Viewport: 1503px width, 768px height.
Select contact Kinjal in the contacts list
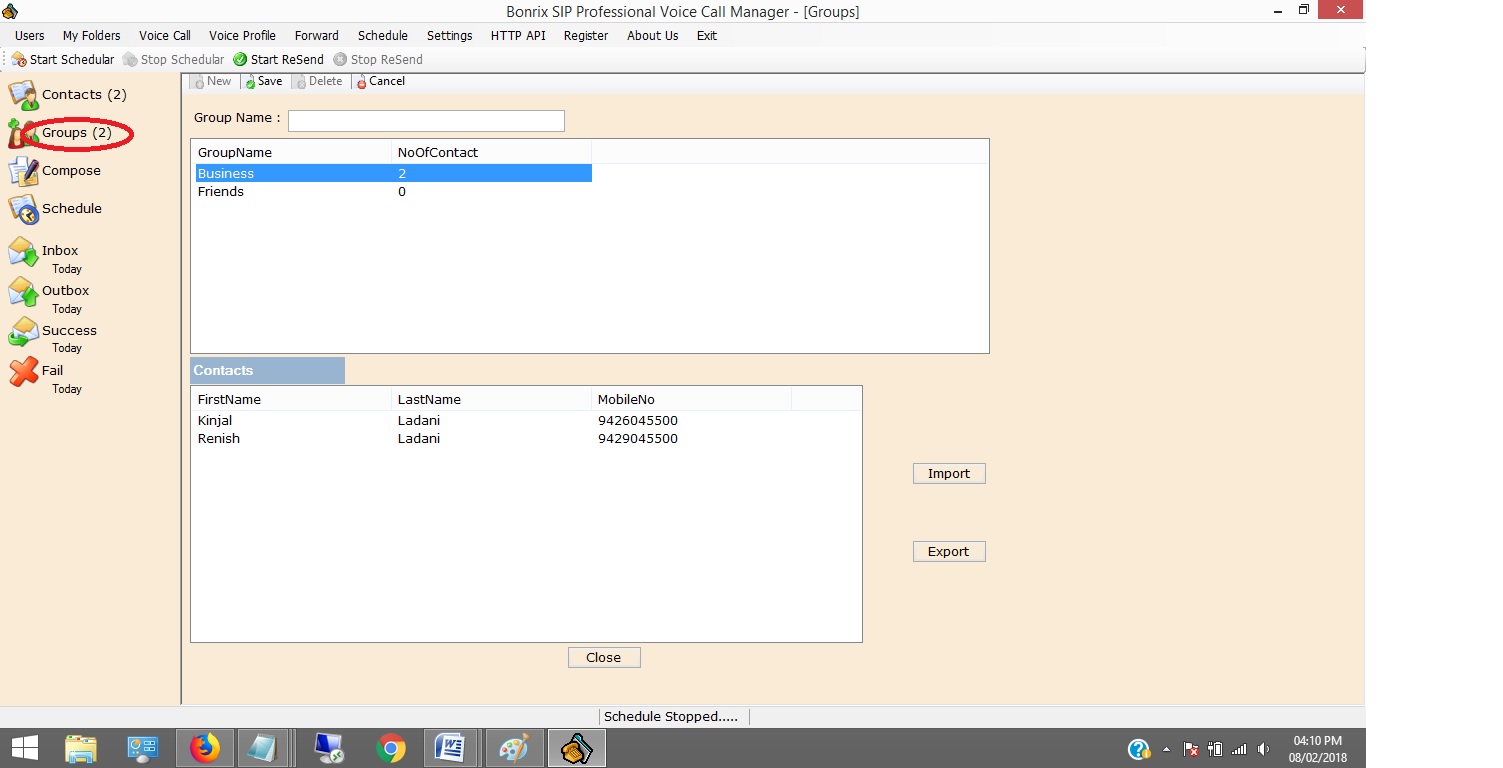215,421
